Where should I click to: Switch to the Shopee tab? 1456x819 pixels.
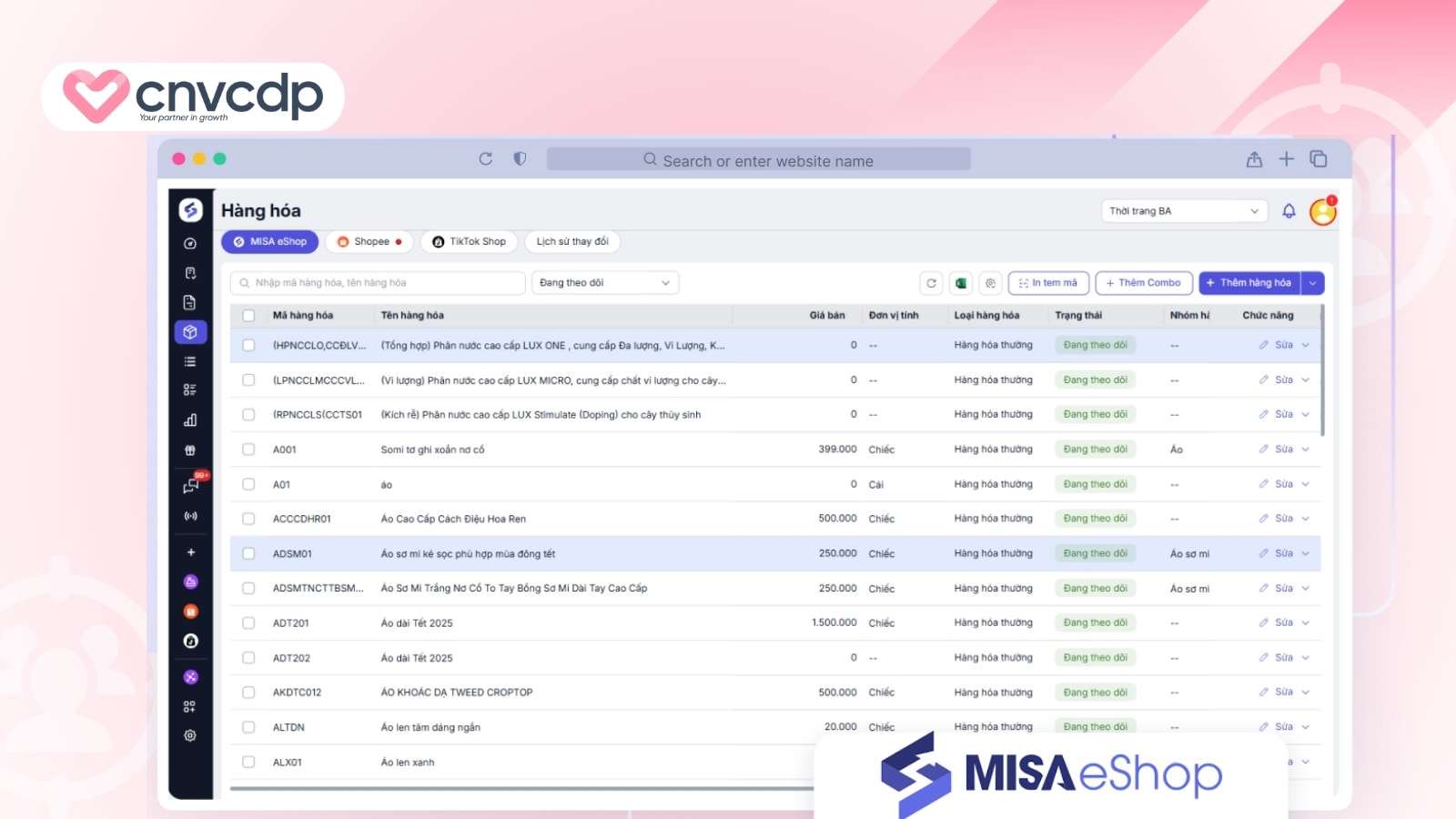click(x=369, y=242)
